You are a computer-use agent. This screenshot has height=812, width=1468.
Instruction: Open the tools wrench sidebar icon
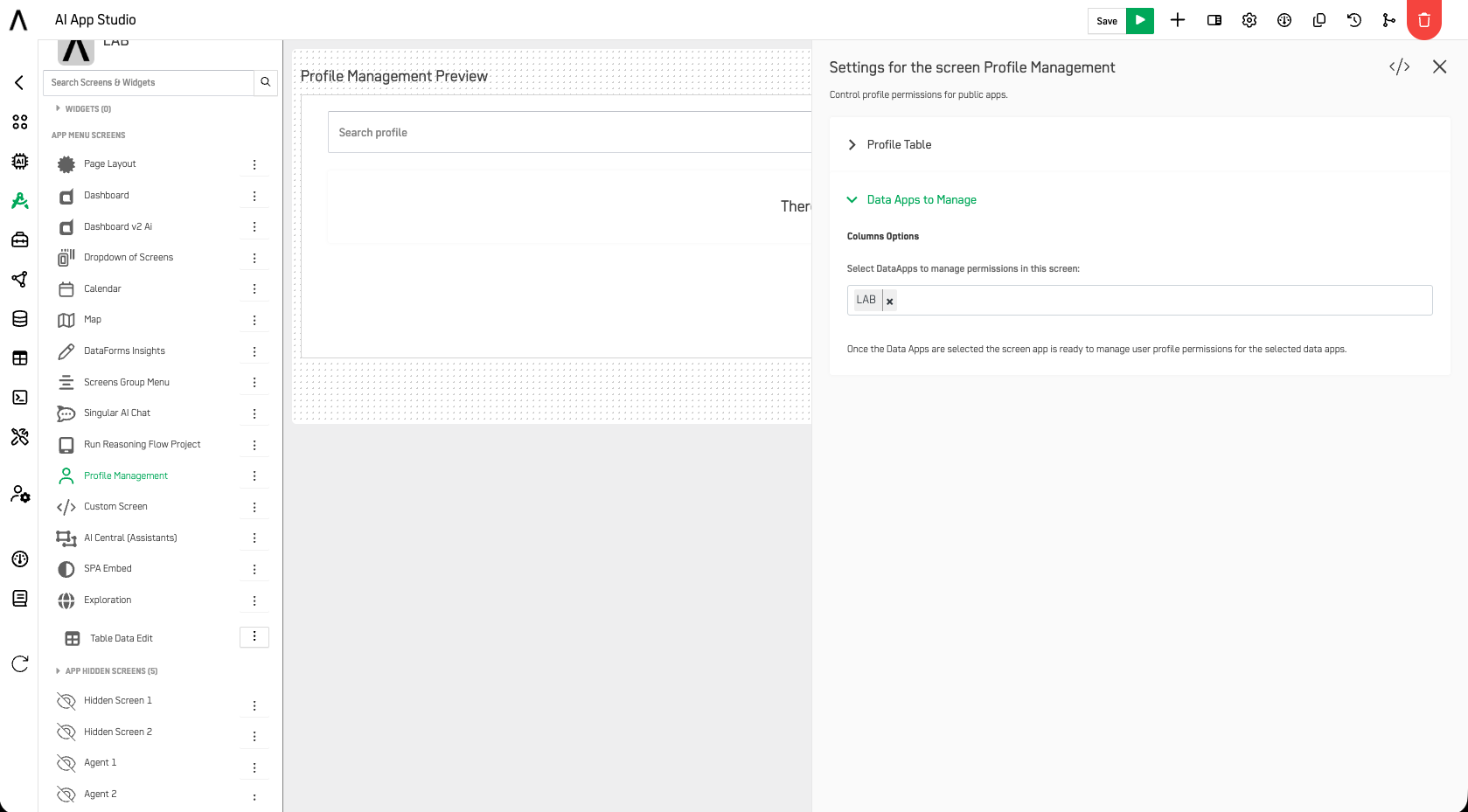pos(19,436)
